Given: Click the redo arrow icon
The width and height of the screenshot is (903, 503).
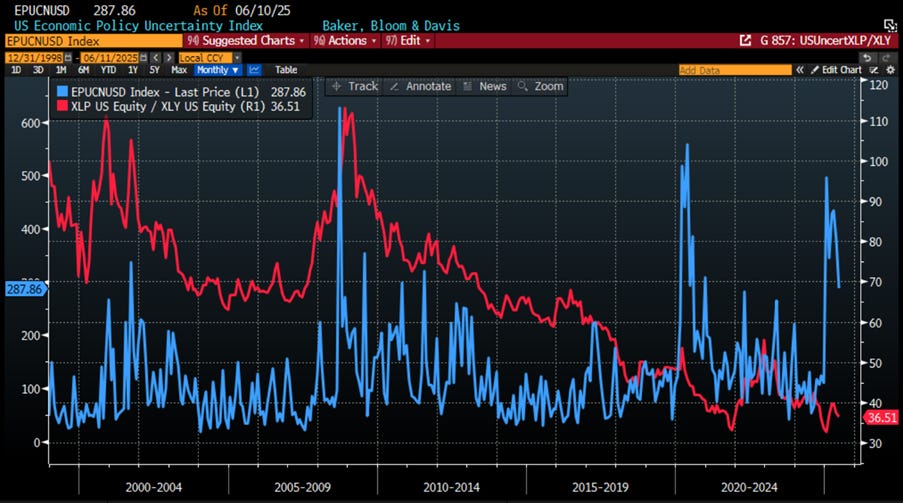Looking at the screenshot, I should 886,58.
